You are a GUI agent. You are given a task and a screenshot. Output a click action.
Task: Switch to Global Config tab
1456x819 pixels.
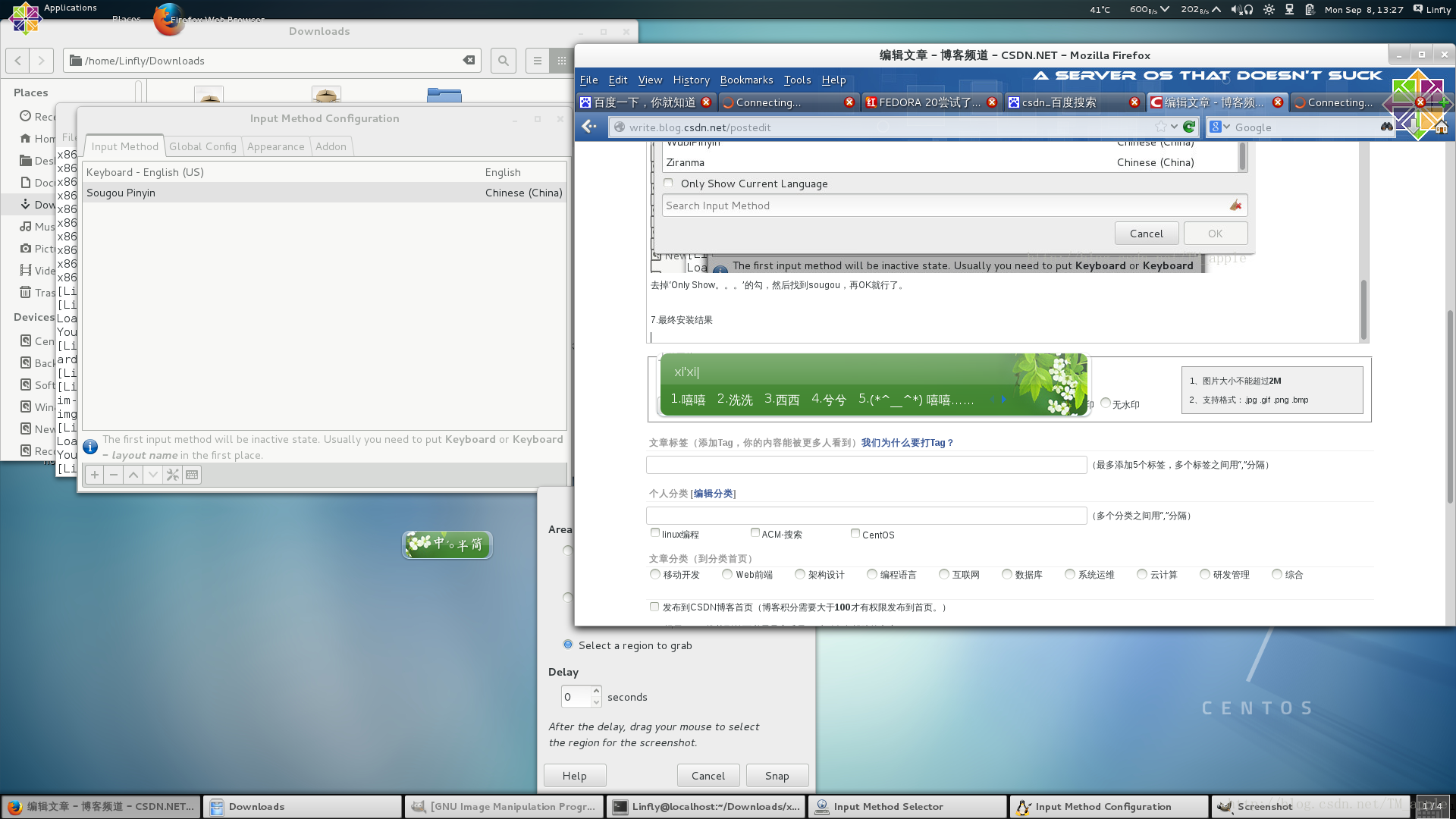pyautogui.click(x=202, y=146)
